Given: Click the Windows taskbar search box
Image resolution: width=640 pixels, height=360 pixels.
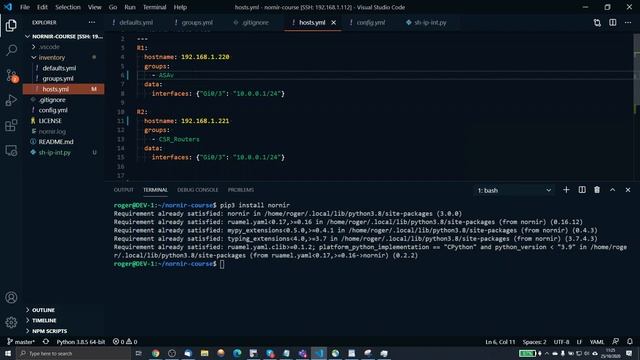Looking at the screenshot, I should 73,353.
